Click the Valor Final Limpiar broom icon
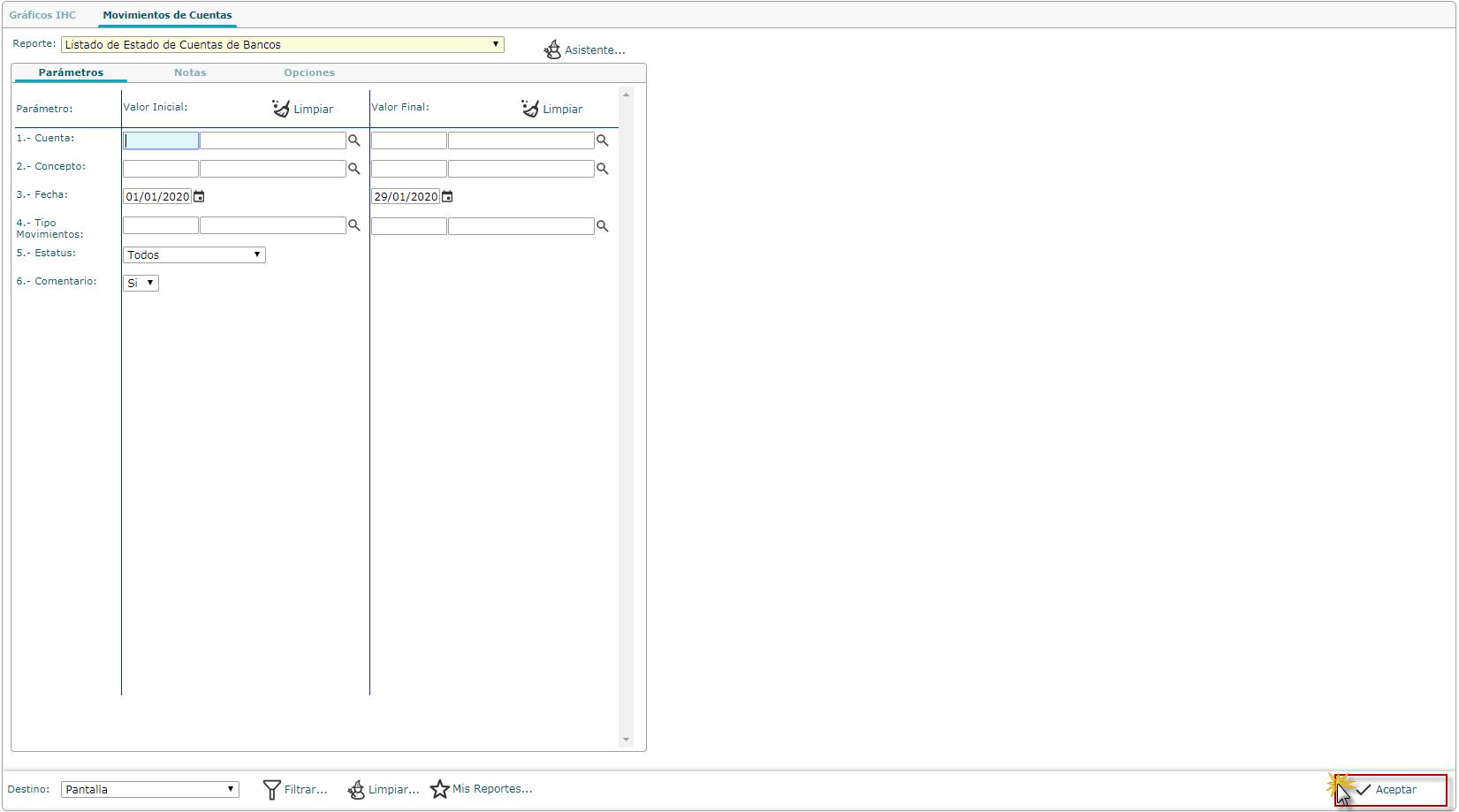 (x=530, y=108)
